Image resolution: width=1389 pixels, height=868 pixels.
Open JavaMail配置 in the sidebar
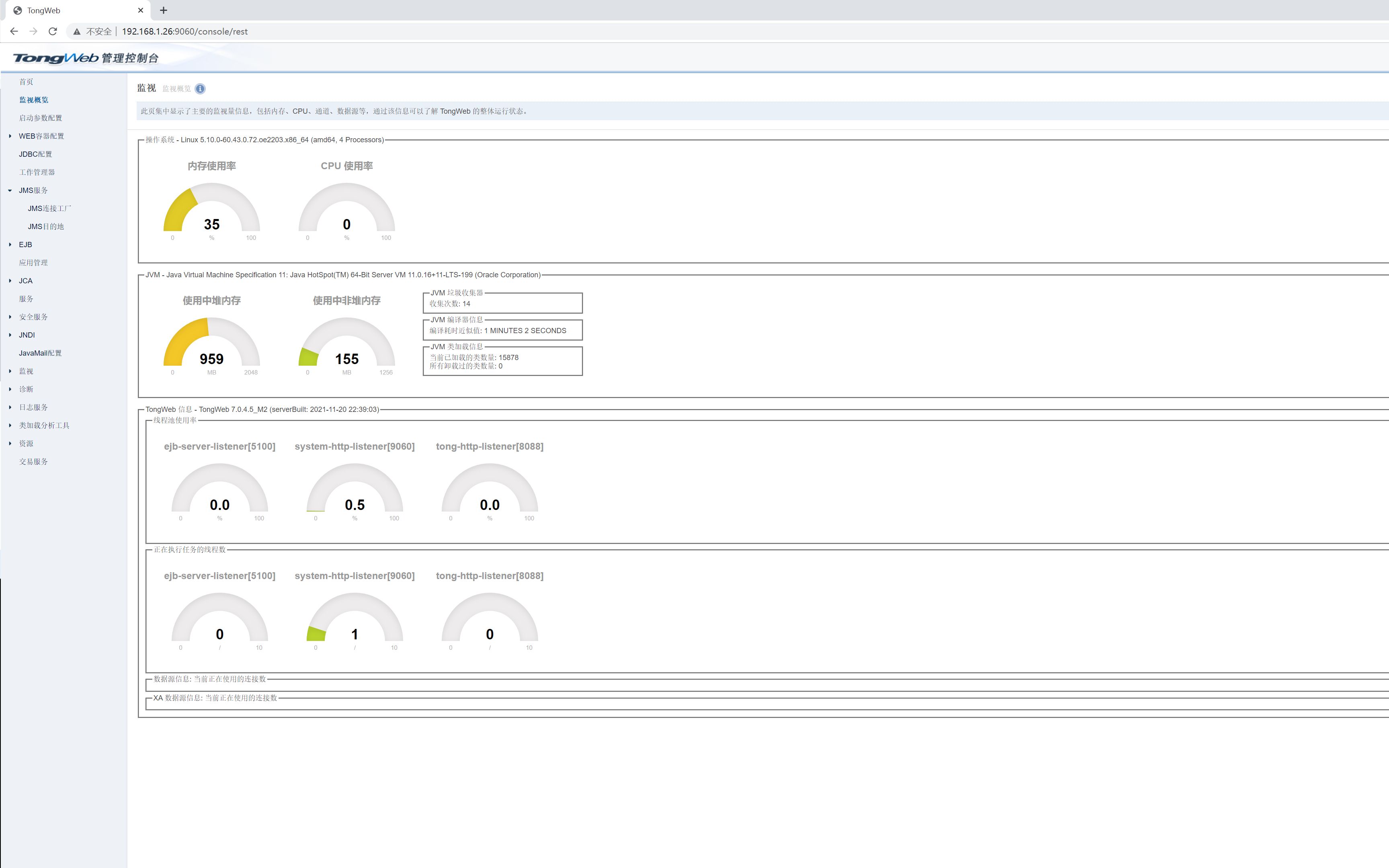[40, 353]
